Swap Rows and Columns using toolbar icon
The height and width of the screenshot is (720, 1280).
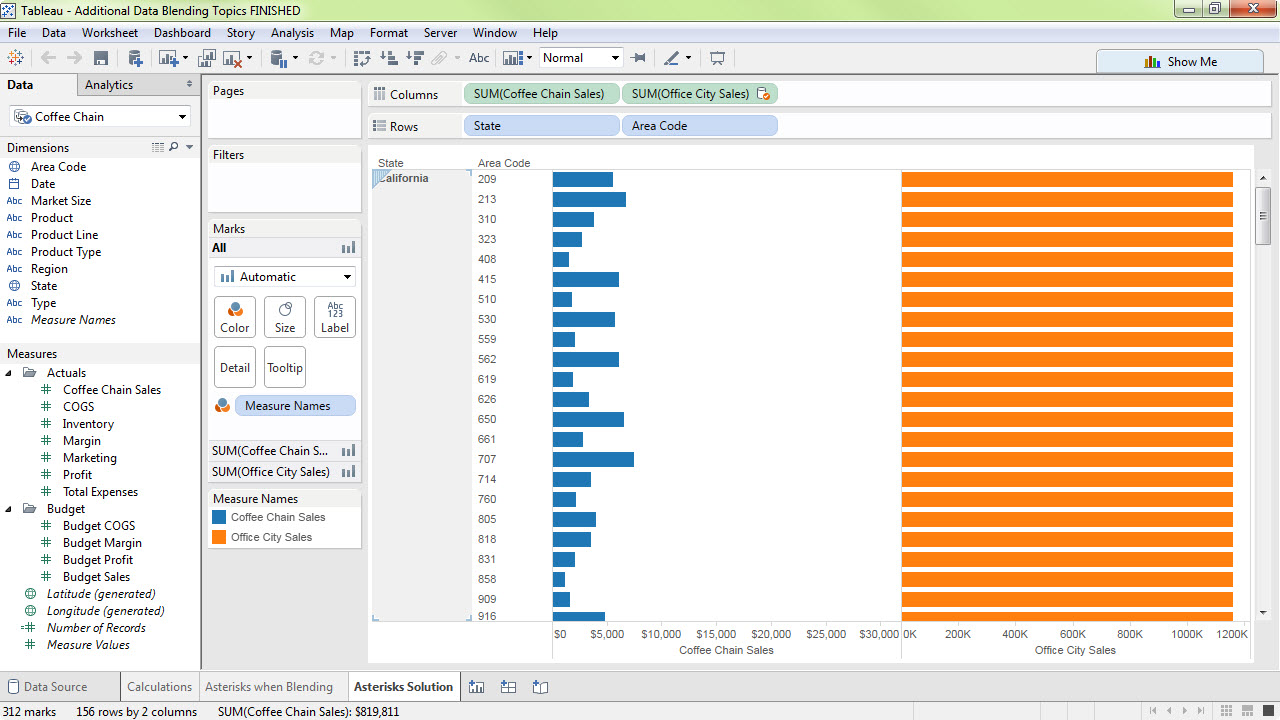362,57
